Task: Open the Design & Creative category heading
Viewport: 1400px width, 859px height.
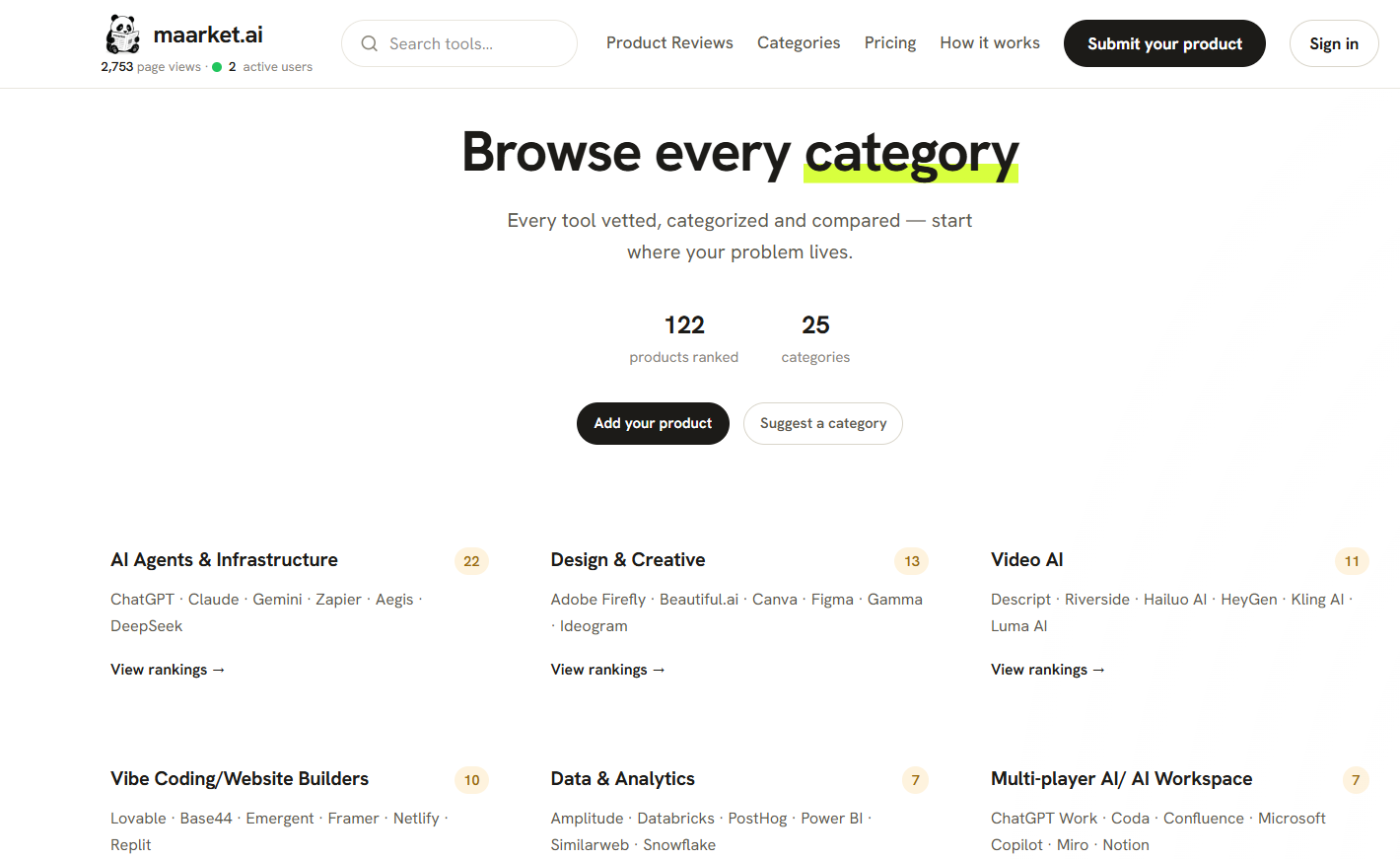Action: coord(628,560)
